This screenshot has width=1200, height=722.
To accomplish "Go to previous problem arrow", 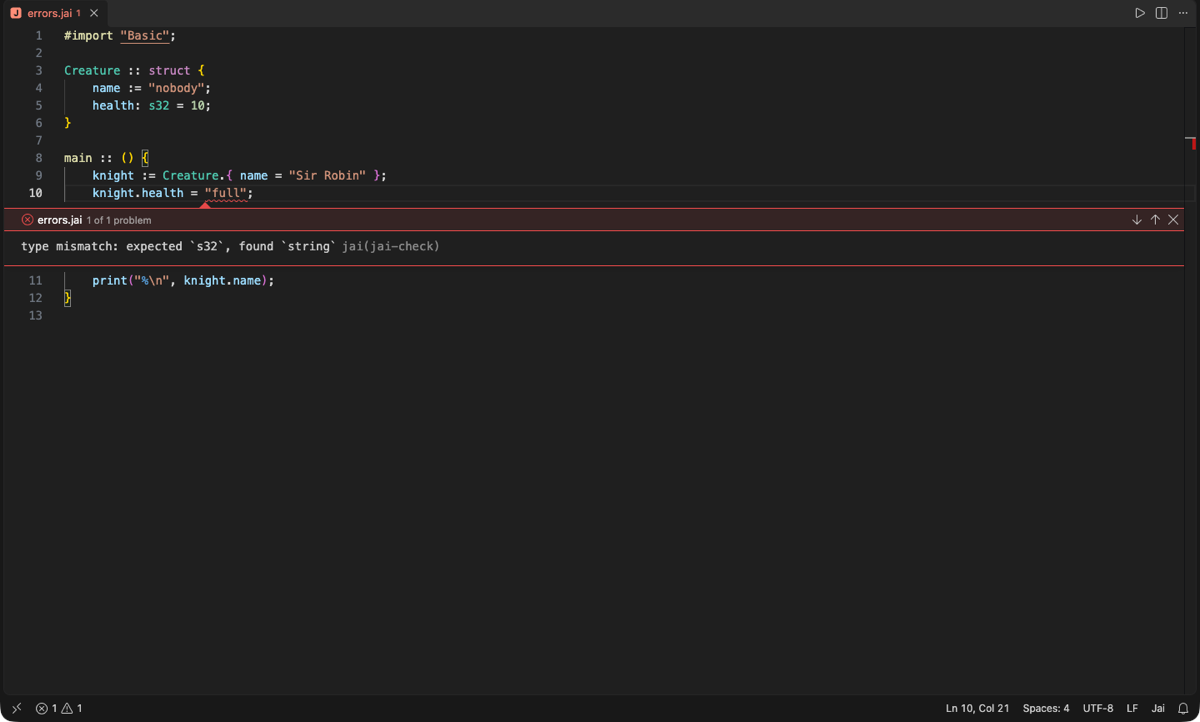I will (x=1155, y=220).
